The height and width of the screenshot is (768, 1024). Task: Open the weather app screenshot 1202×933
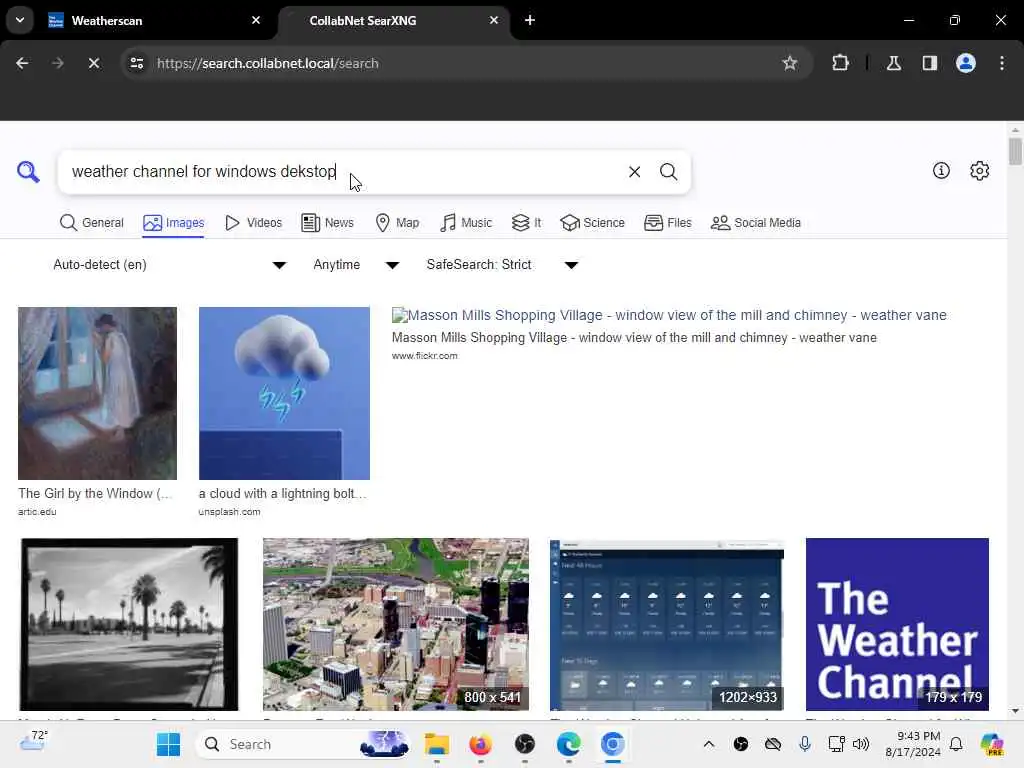click(667, 624)
